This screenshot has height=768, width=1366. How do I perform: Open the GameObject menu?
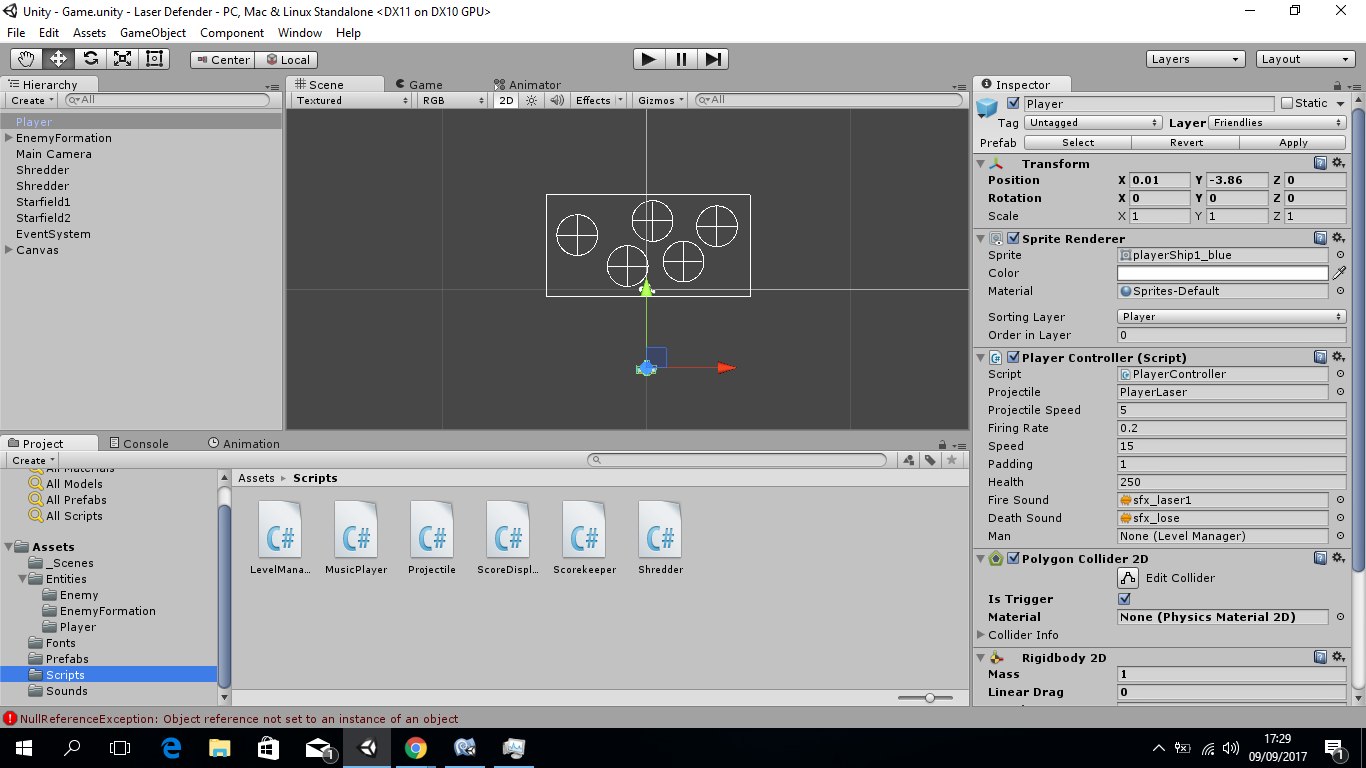(152, 33)
